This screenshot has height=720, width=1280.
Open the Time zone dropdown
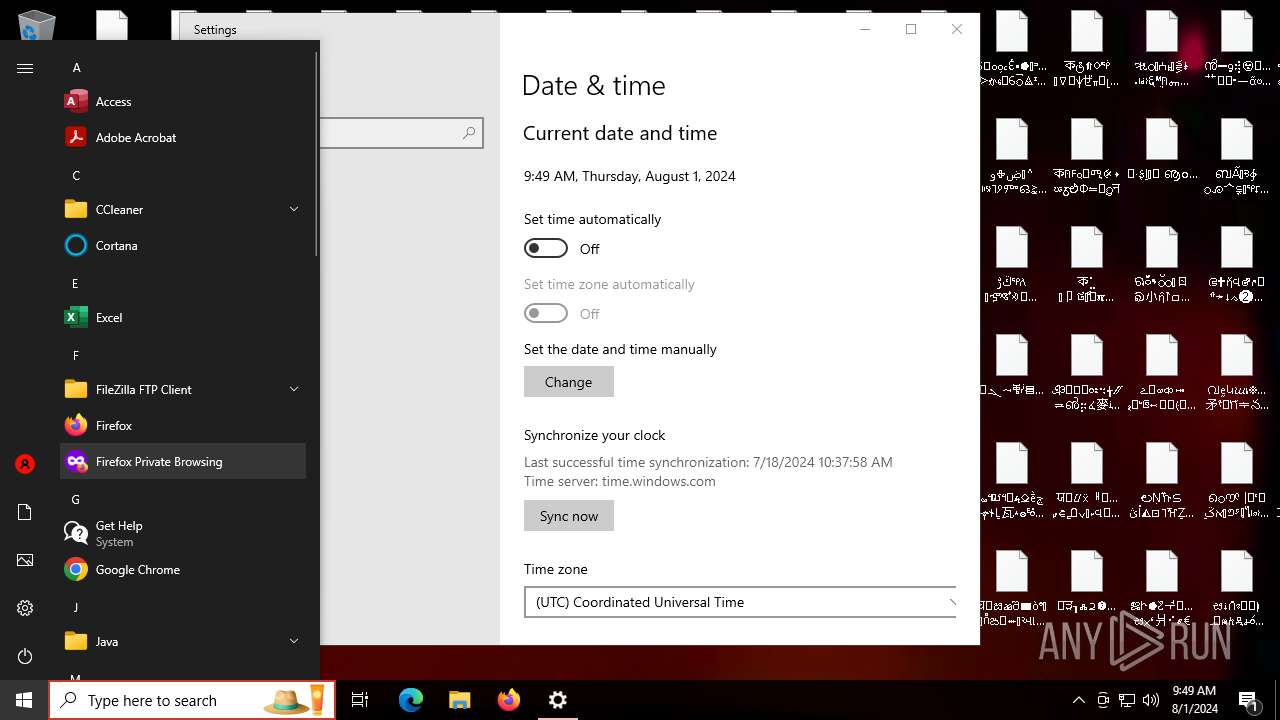(740, 602)
